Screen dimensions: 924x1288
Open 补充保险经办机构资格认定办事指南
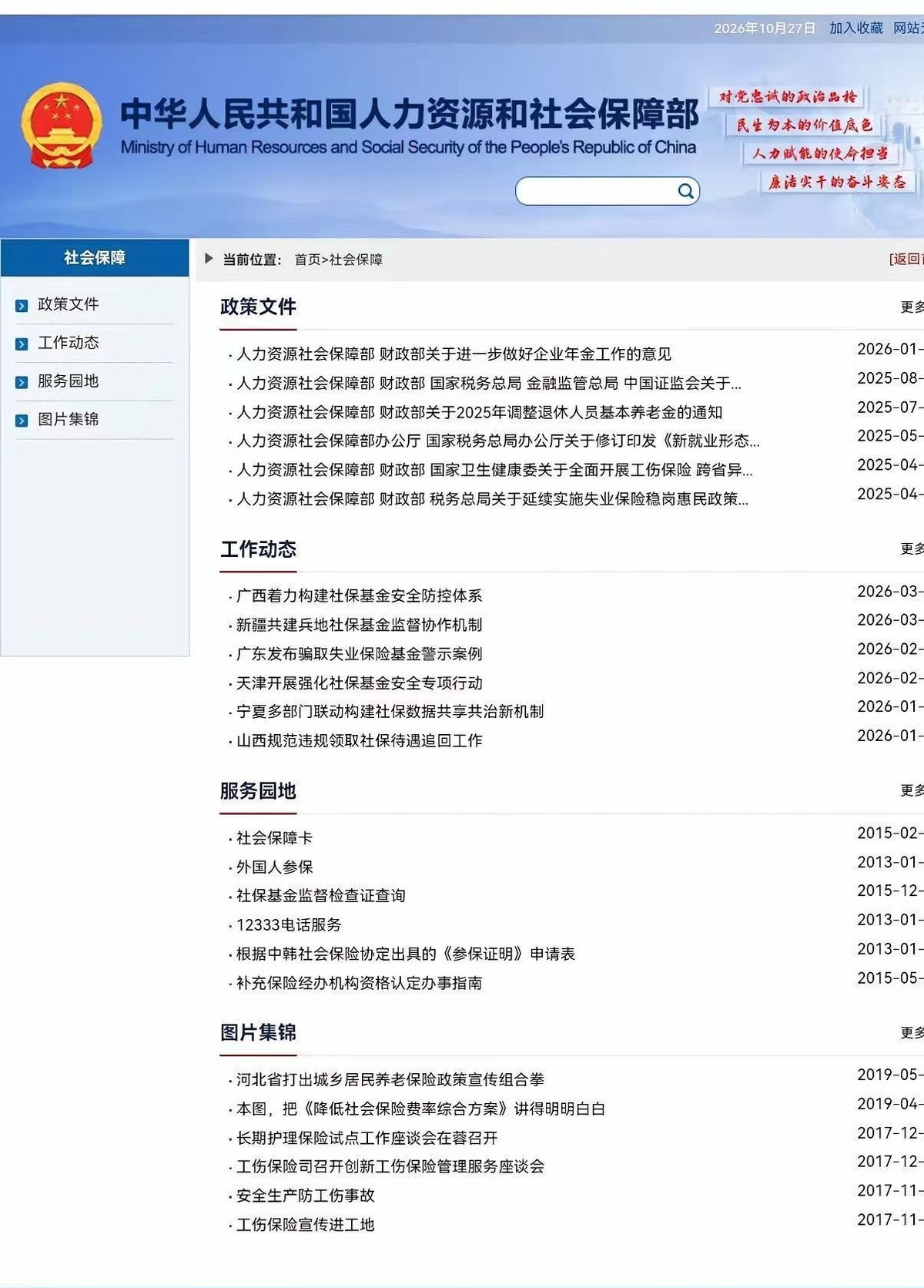point(359,984)
